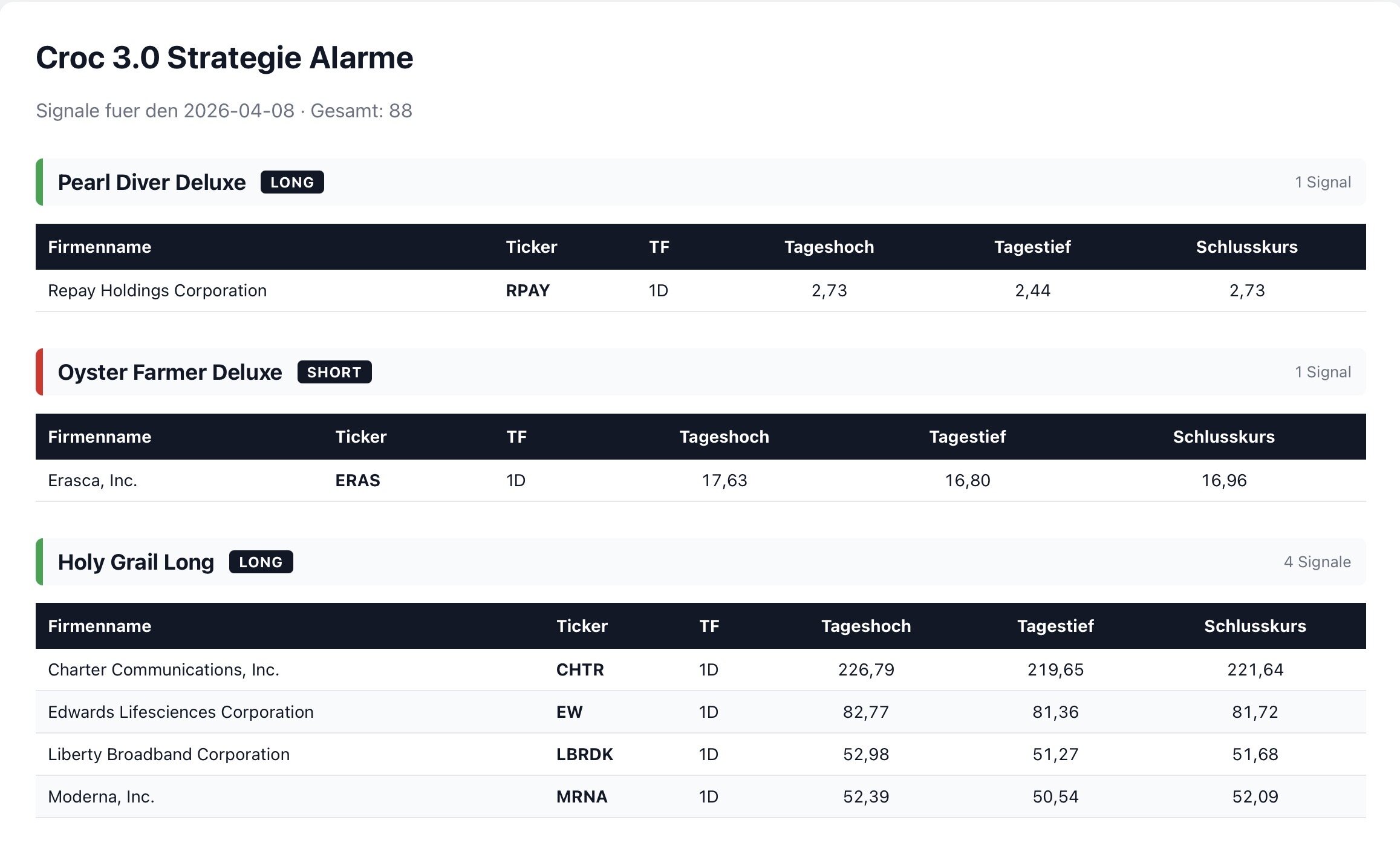Collapse the Holy Grail Long section

click(136, 562)
